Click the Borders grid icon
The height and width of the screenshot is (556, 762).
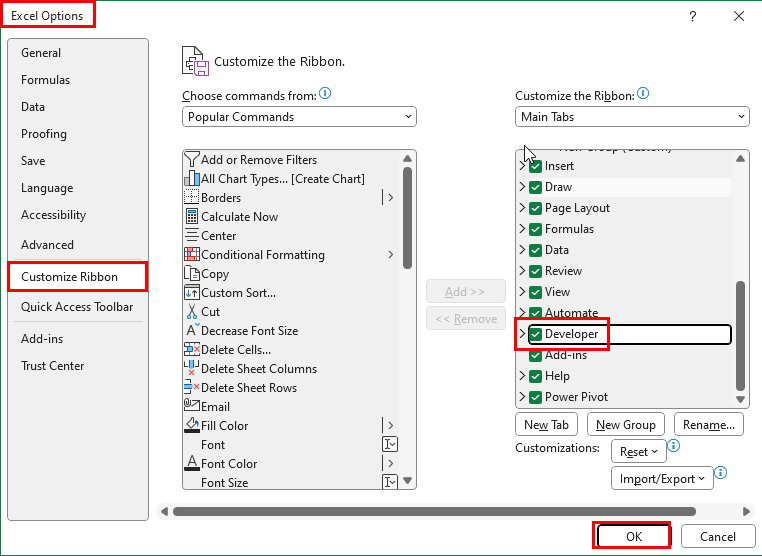point(192,197)
